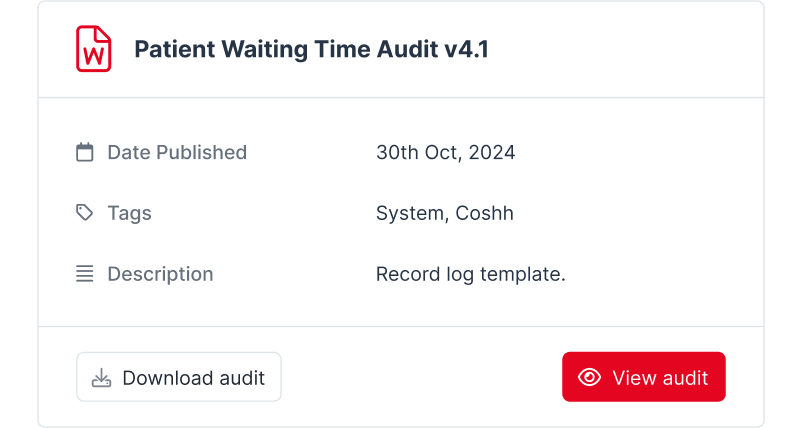The width and height of the screenshot is (802, 428).
Task: Open the Patient Waiting Time Audit v4.1 title
Action: [311, 49]
